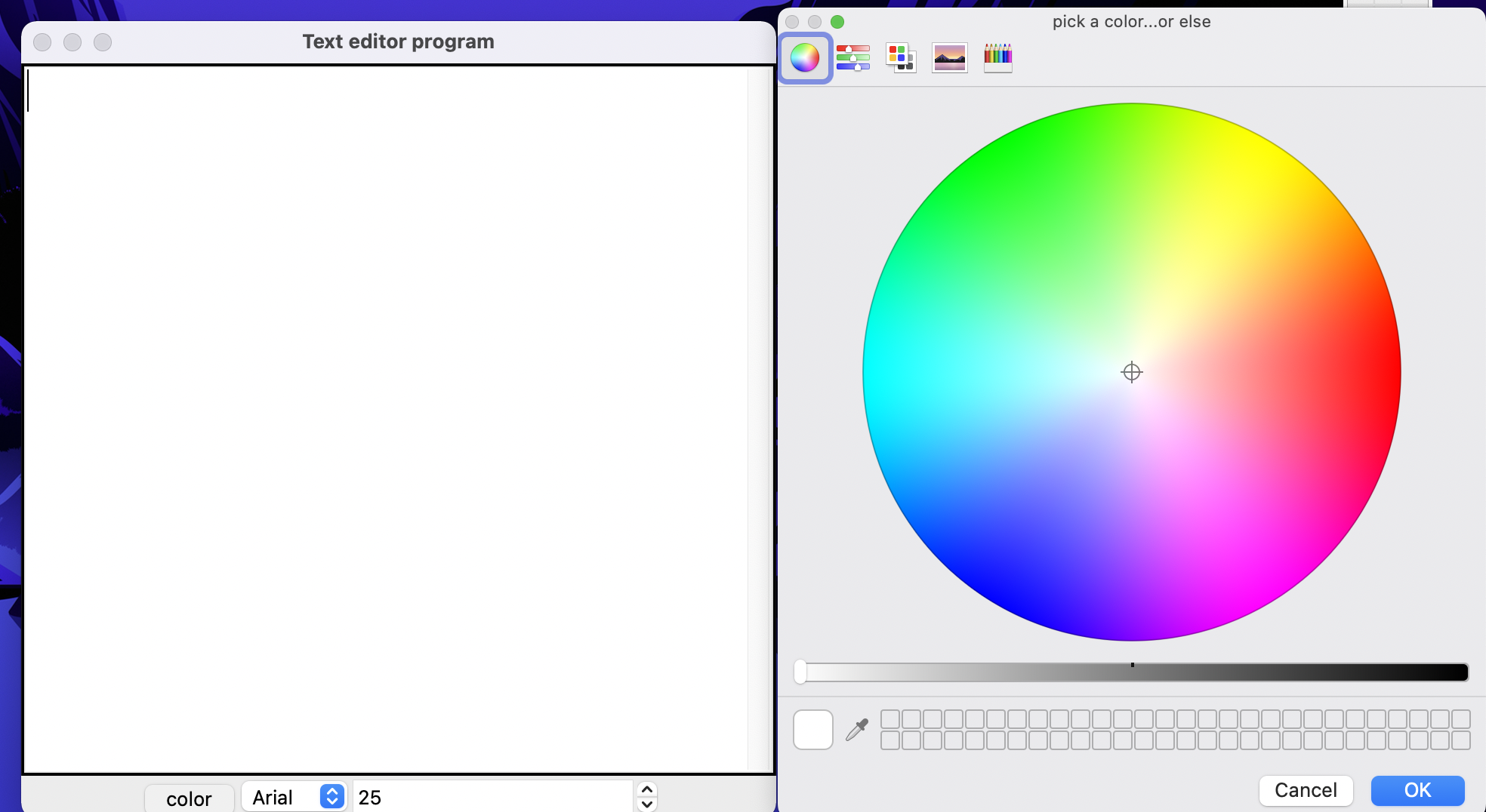
Task: Switch to the color sliders mode
Action: [853, 57]
